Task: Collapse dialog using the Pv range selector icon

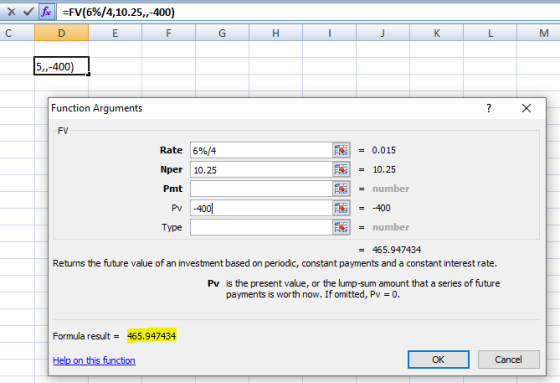Action: click(341, 208)
